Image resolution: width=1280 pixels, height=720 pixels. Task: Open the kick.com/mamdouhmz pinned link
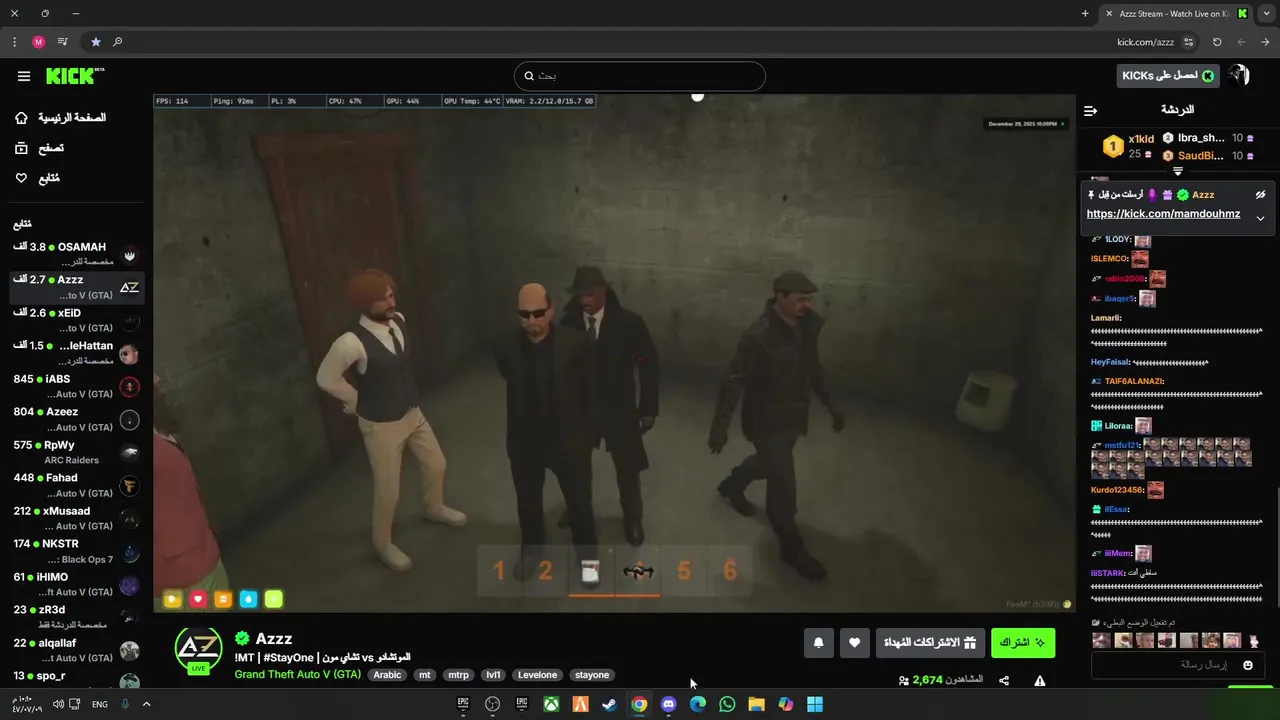coord(1164,214)
